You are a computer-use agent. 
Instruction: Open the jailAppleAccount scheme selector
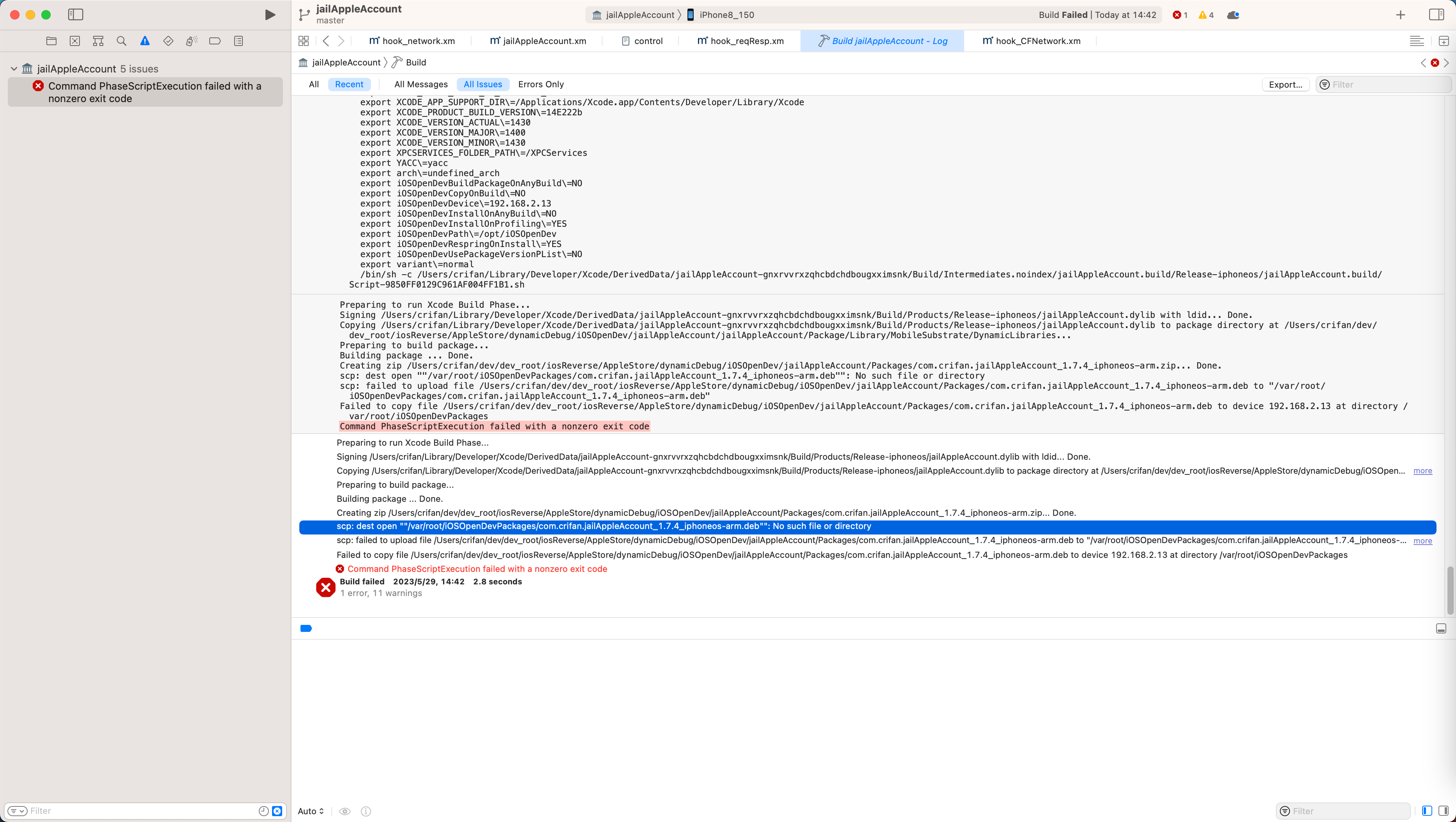pyautogui.click(x=634, y=15)
